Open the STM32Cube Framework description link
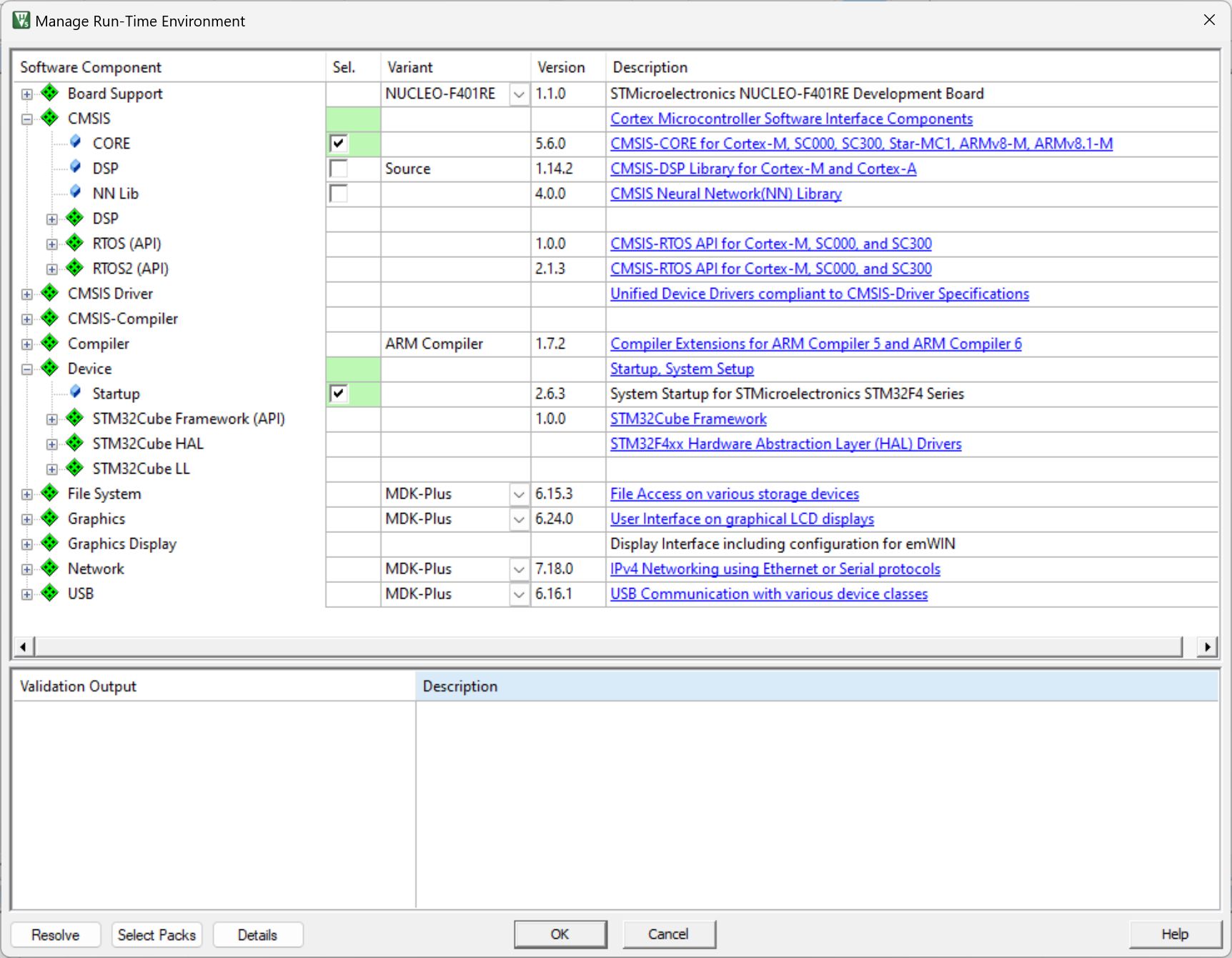The height and width of the screenshot is (958, 1232). coord(687,419)
